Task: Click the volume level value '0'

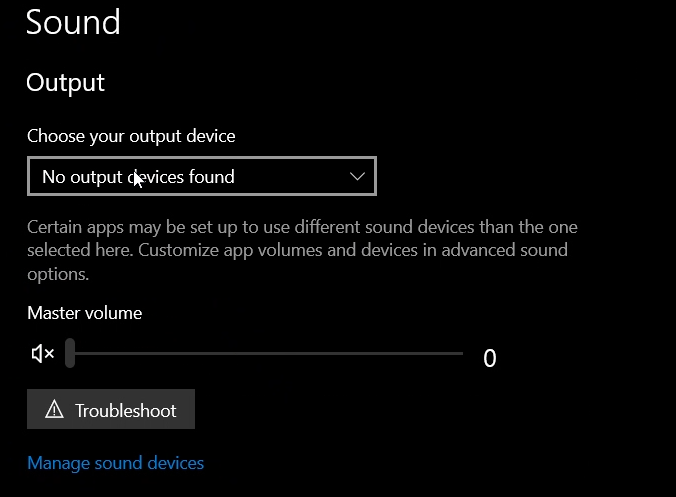Action: [490, 358]
